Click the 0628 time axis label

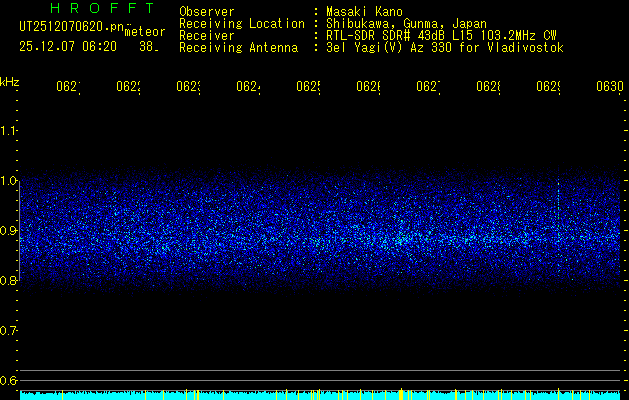[x=488, y=87]
